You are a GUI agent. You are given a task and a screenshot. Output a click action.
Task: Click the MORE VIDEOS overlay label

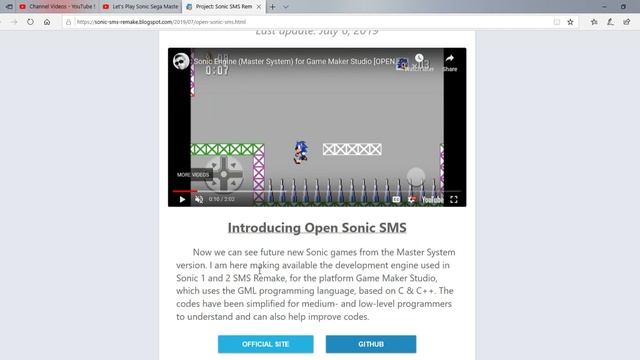point(193,175)
